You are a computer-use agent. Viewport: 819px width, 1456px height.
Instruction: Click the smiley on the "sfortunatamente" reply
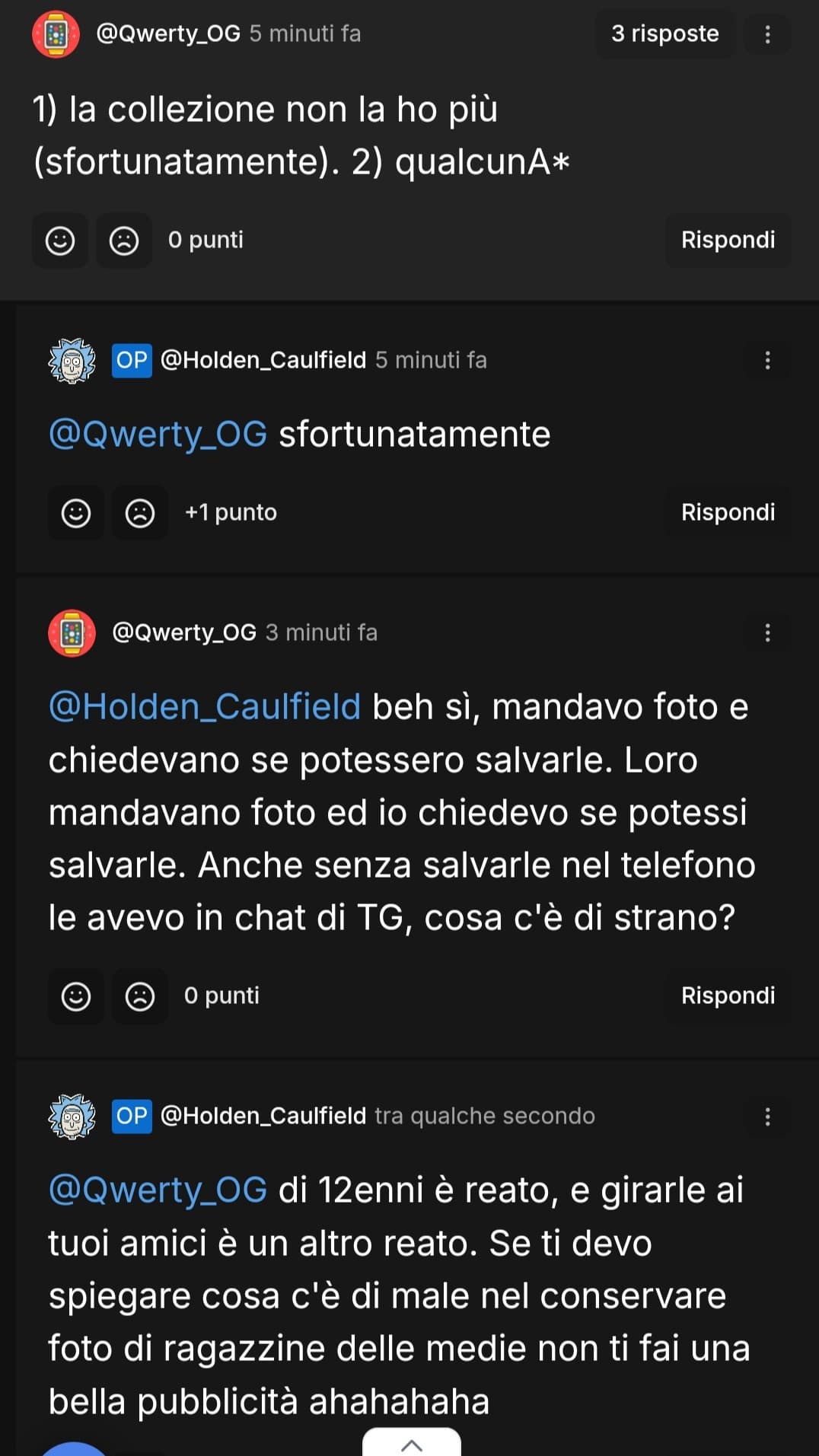coord(76,513)
